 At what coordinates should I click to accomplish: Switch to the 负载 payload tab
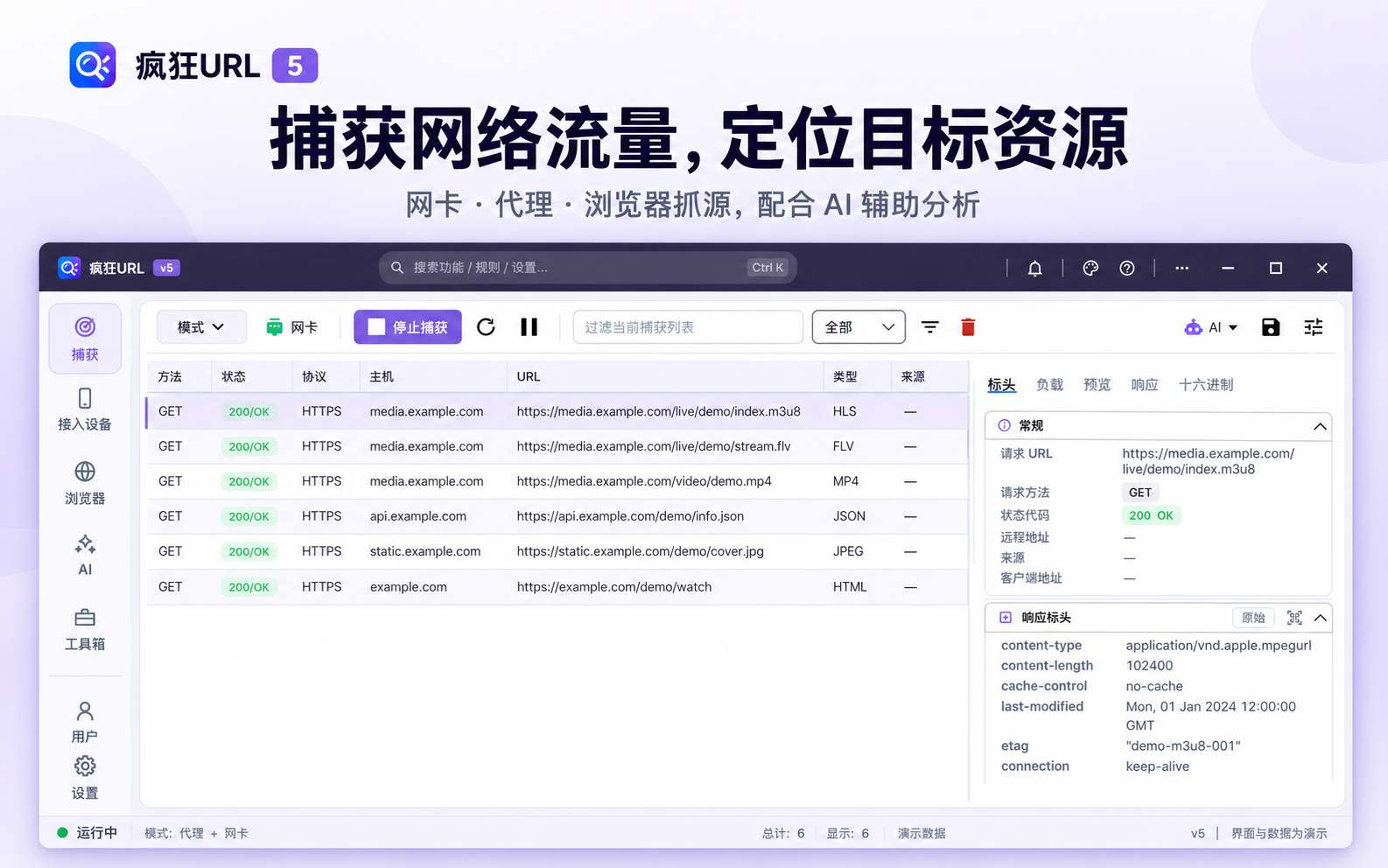click(x=1049, y=385)
